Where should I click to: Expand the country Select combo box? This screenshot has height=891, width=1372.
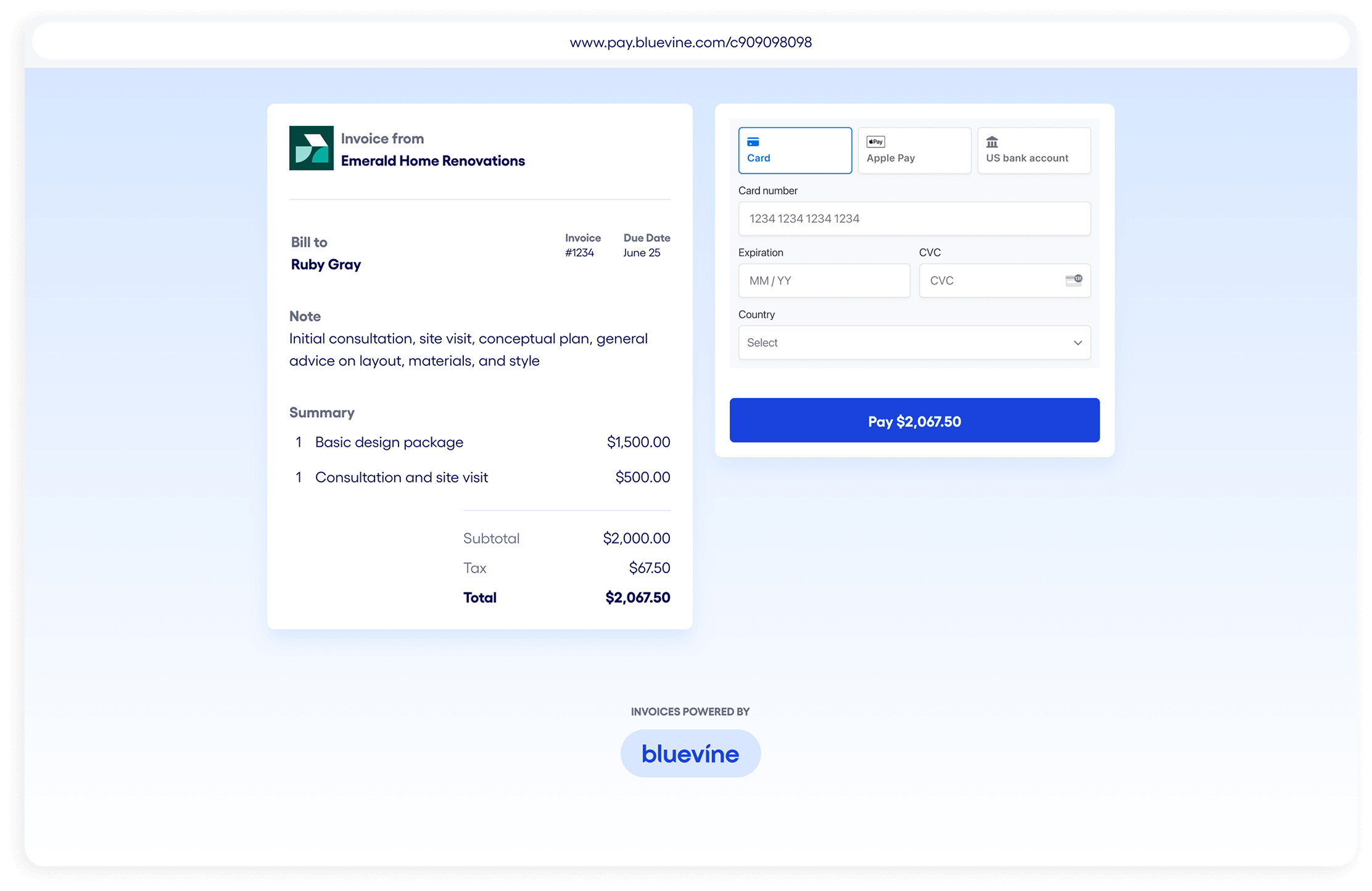914,342
